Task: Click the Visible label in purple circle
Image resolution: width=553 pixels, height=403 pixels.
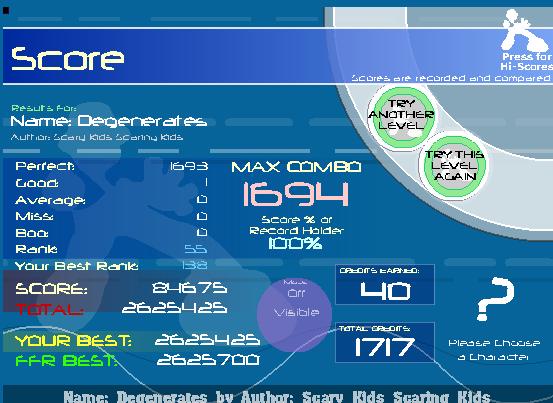Action: [296, 312]
